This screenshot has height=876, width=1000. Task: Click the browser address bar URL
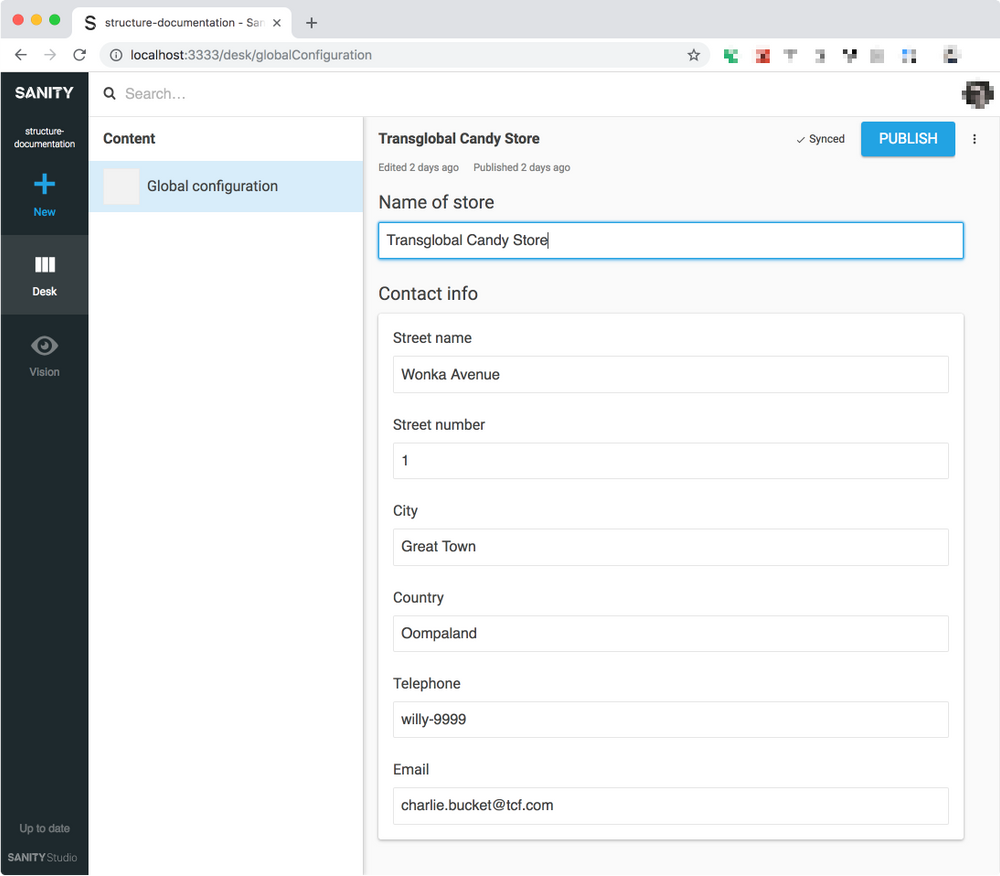click(x=251, y=55)
